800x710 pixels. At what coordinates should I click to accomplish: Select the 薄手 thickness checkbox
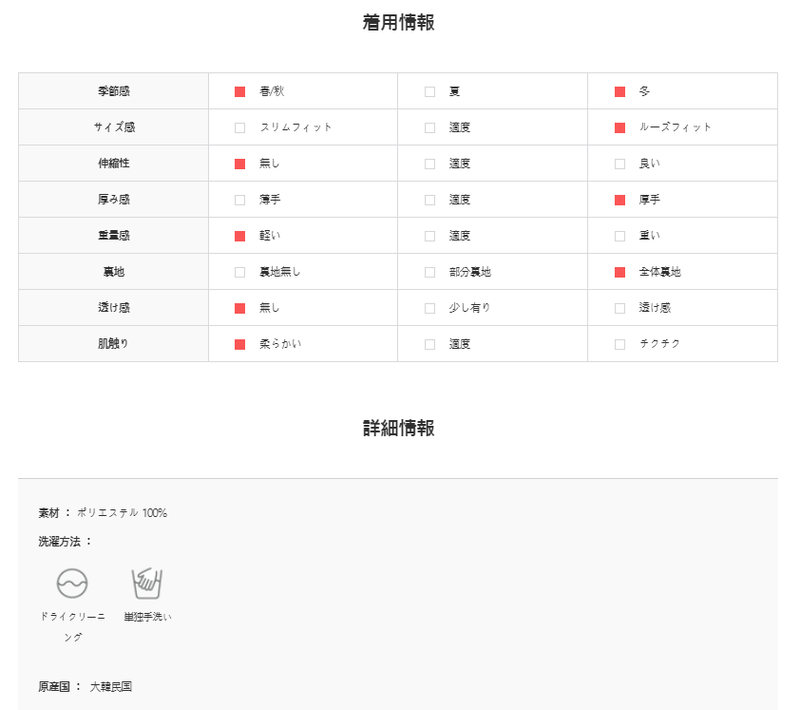coord(240,200)
